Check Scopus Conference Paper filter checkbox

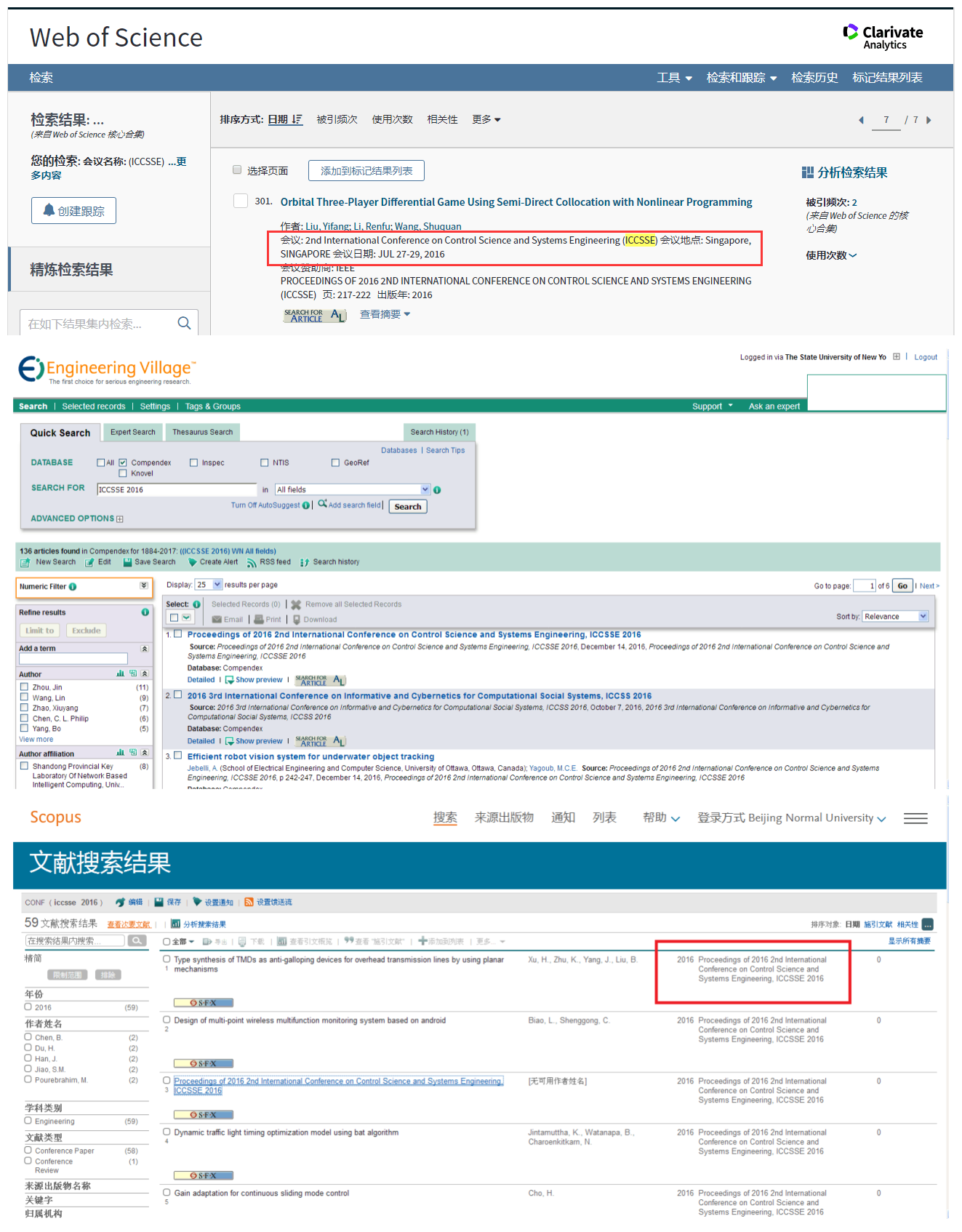[28, 1151]
